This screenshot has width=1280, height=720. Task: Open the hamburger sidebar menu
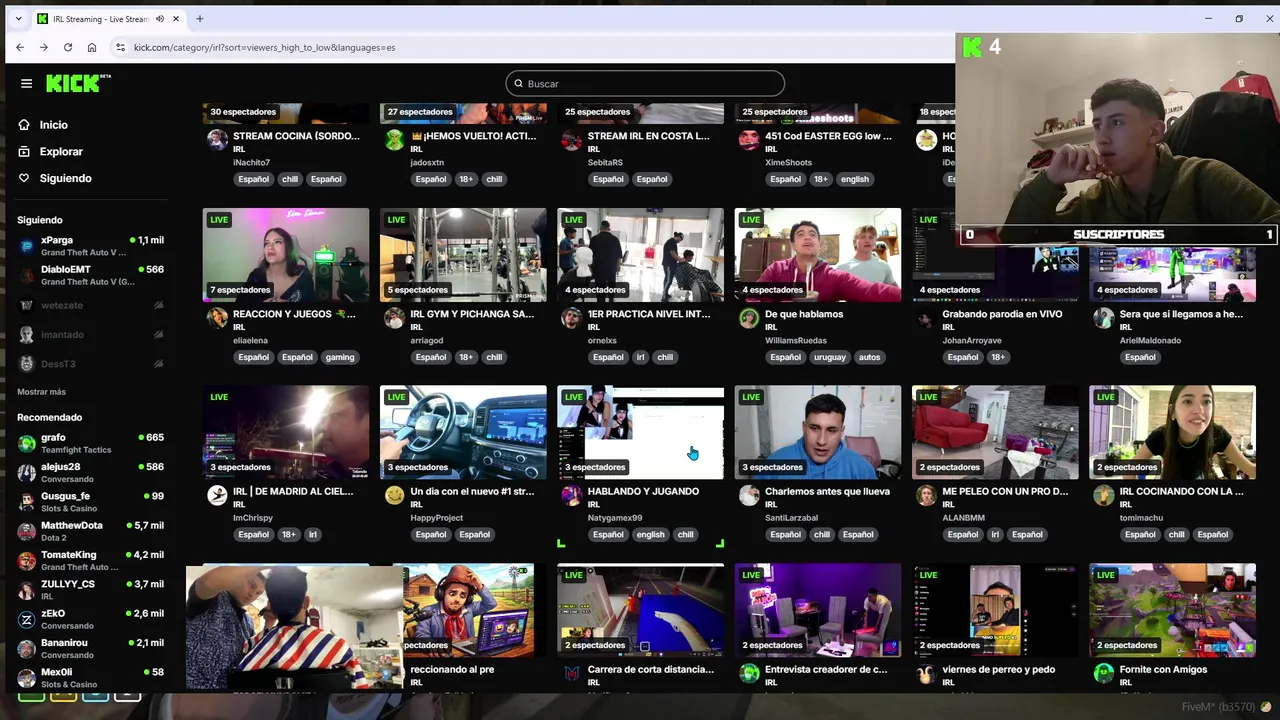point(26,84)
